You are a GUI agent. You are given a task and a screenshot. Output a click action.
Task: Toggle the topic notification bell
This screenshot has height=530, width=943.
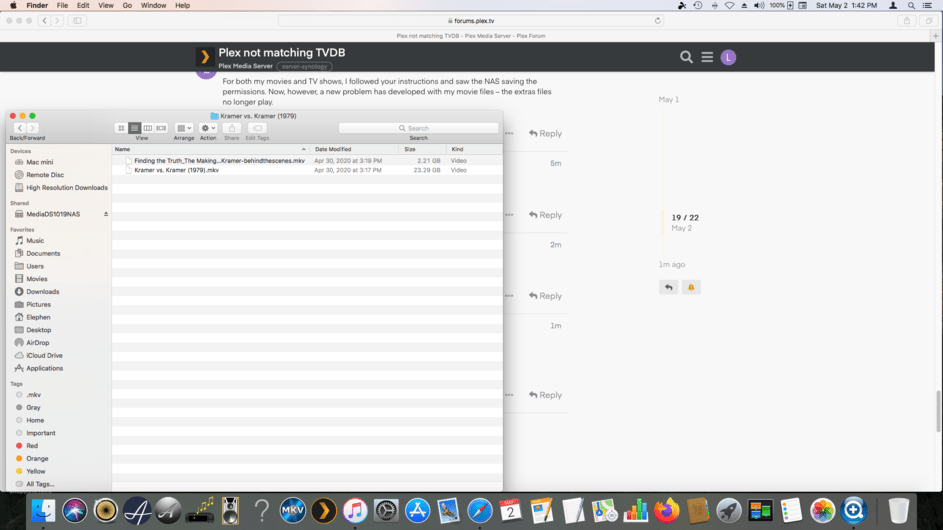691,288
